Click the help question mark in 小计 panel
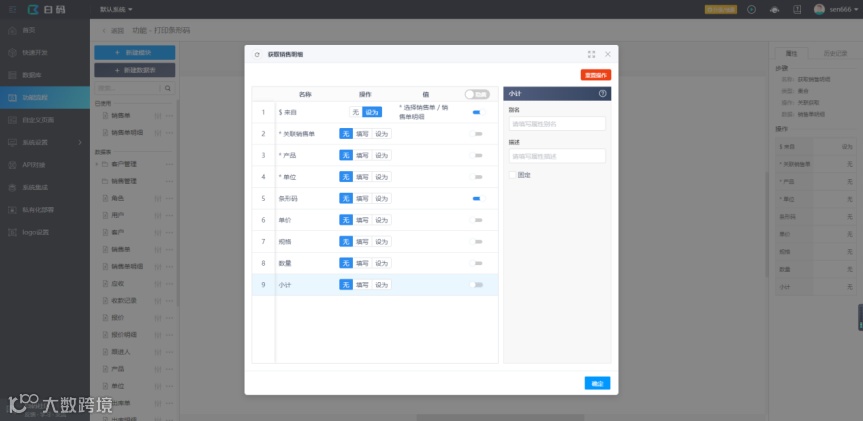The width and height of the screenshot is (863, 421). tap(603, 94)
